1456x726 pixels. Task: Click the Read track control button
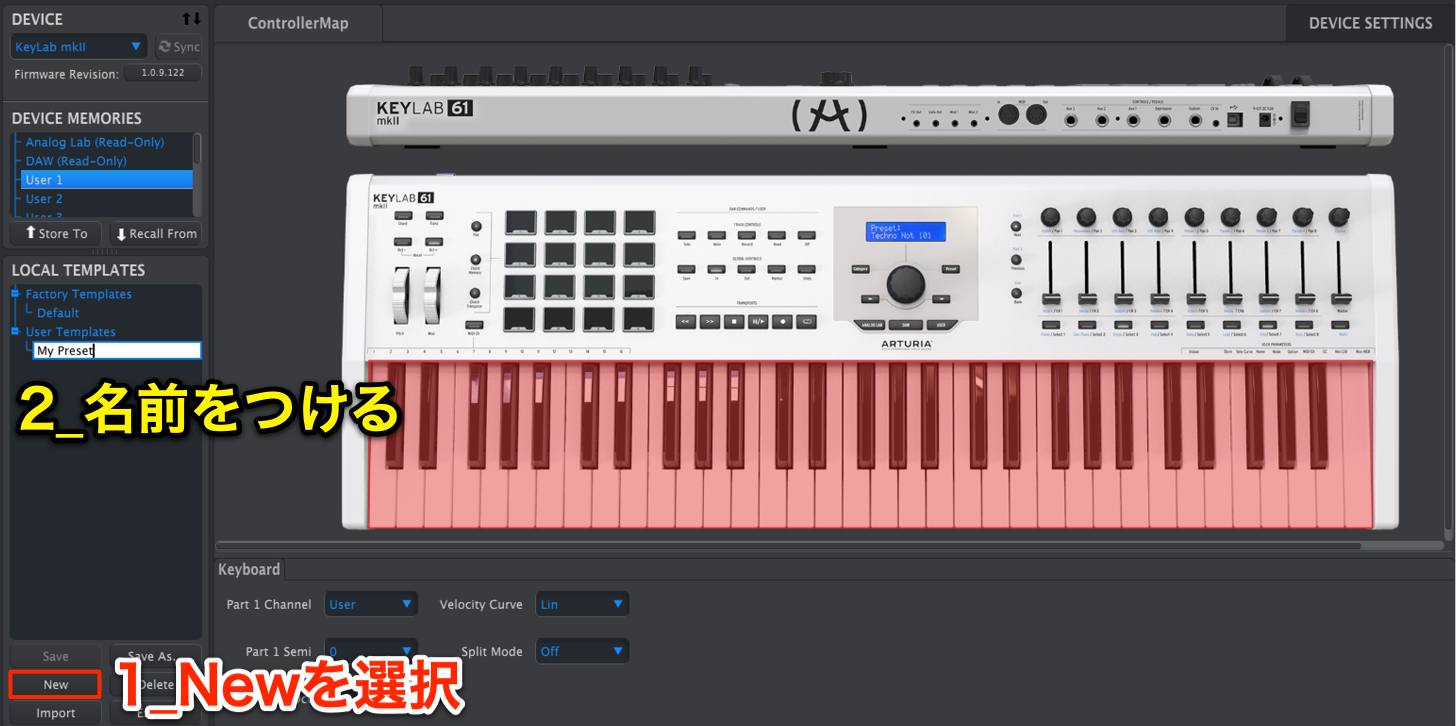[777, 235]
